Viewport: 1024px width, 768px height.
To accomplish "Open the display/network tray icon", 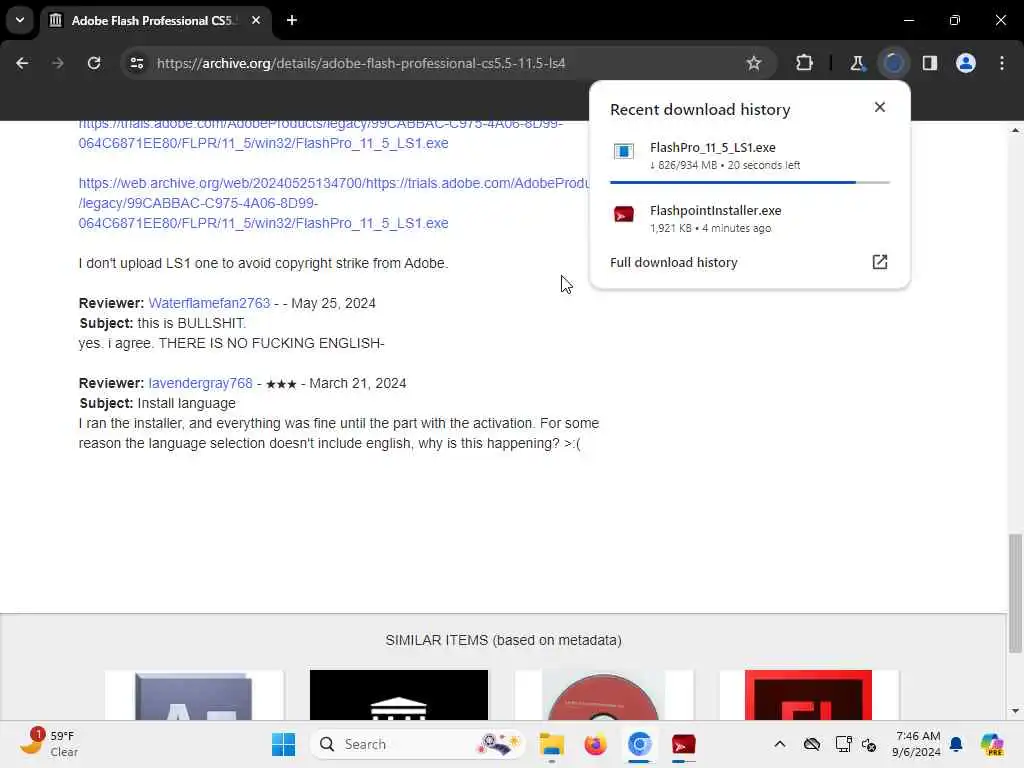I will [843, 744].
